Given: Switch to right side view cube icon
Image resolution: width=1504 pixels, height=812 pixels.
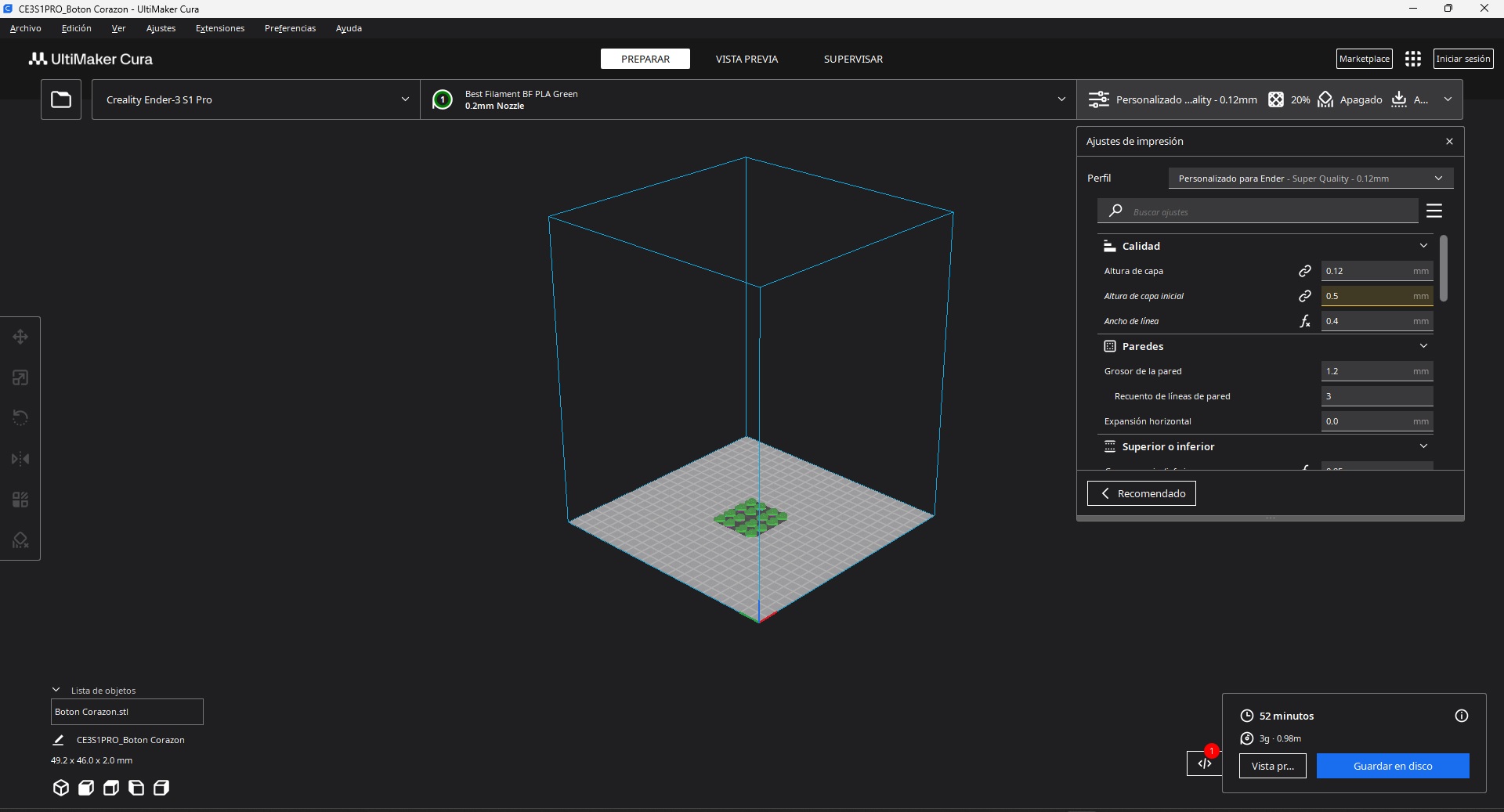Looking at the screenshot, I should pyautogui.click(x=161, y=788).
